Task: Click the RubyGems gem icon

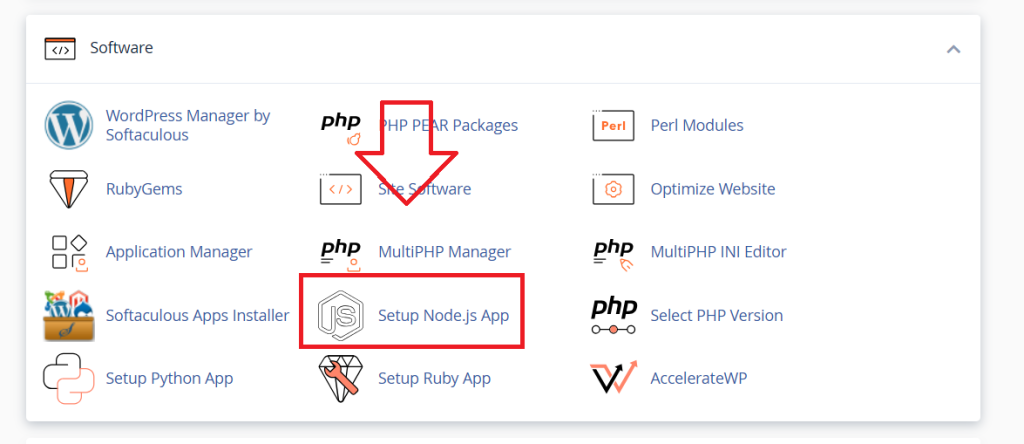Action: 69,189
